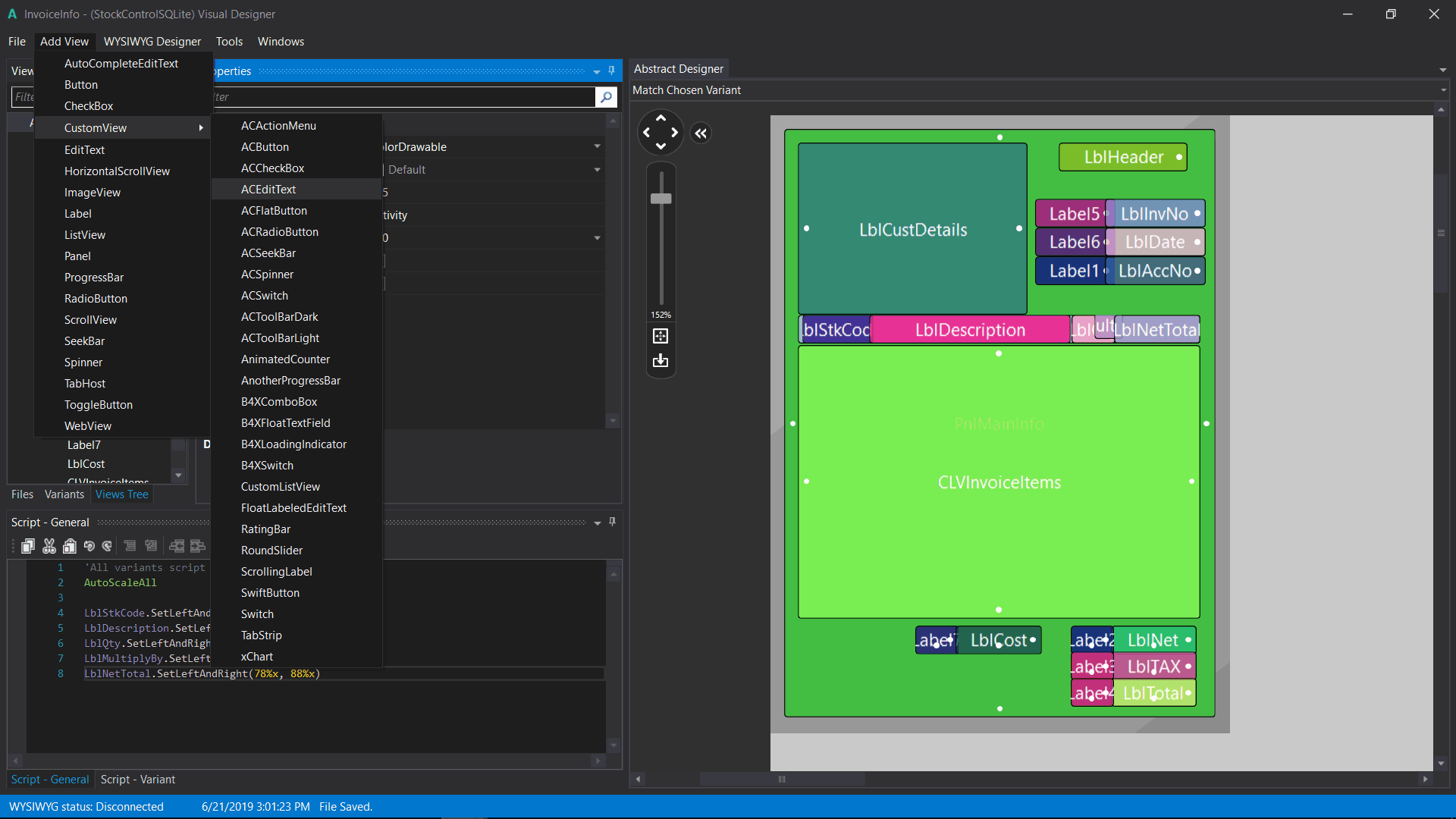Open the Variants tab
This screenshot has width=1456, height=819.
tap(64, 494)
